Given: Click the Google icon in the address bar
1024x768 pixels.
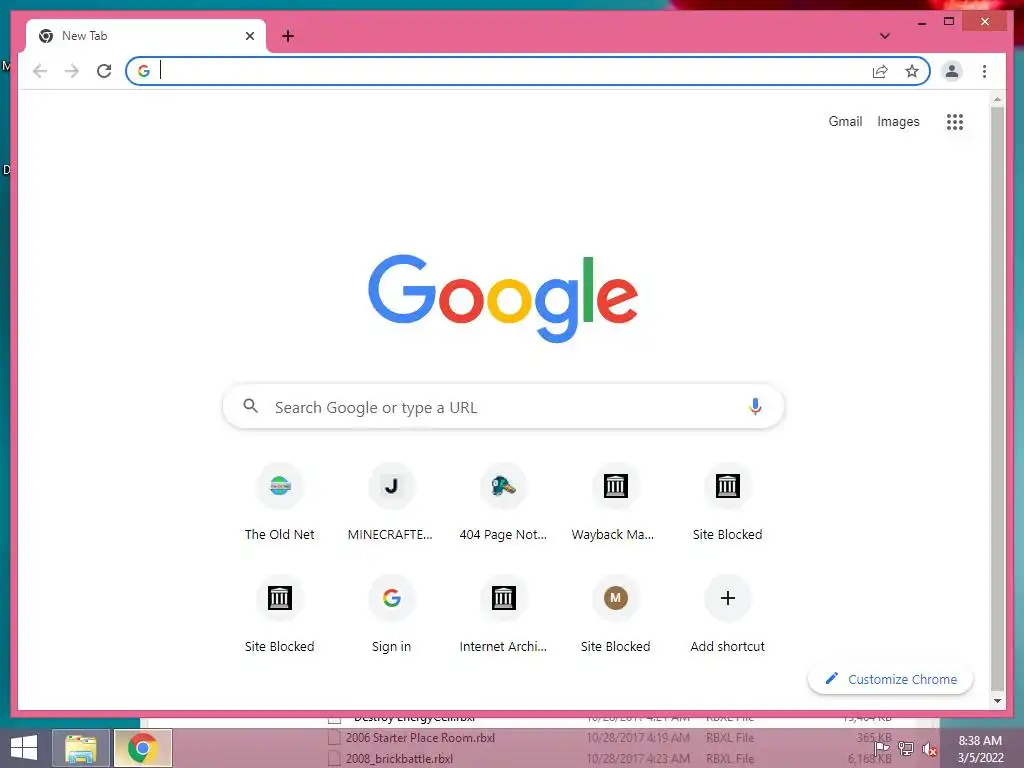Looking at the screenshot, I should [144, 71].
